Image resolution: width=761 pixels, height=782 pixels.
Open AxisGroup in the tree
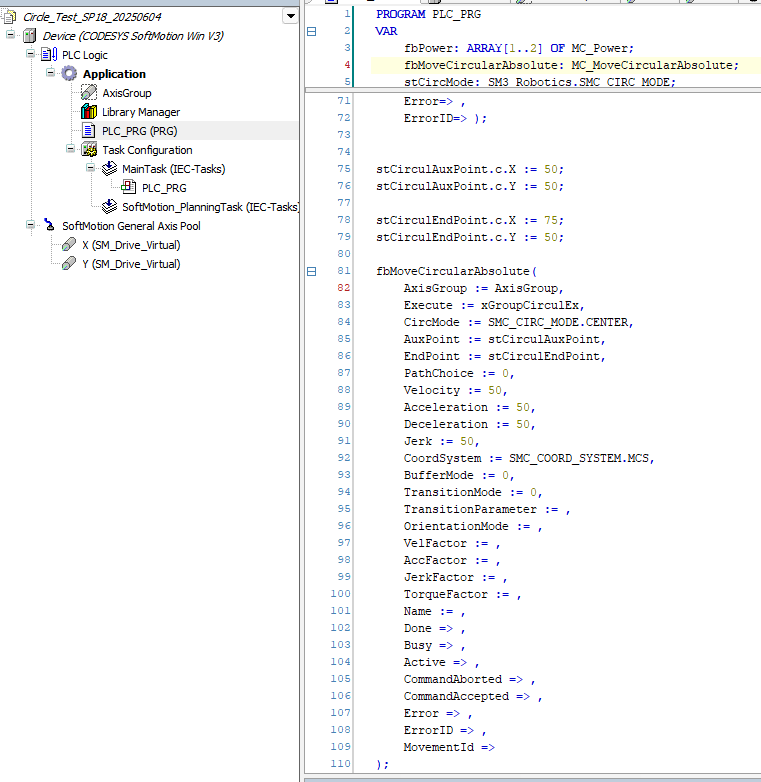(x=127, y=93)
